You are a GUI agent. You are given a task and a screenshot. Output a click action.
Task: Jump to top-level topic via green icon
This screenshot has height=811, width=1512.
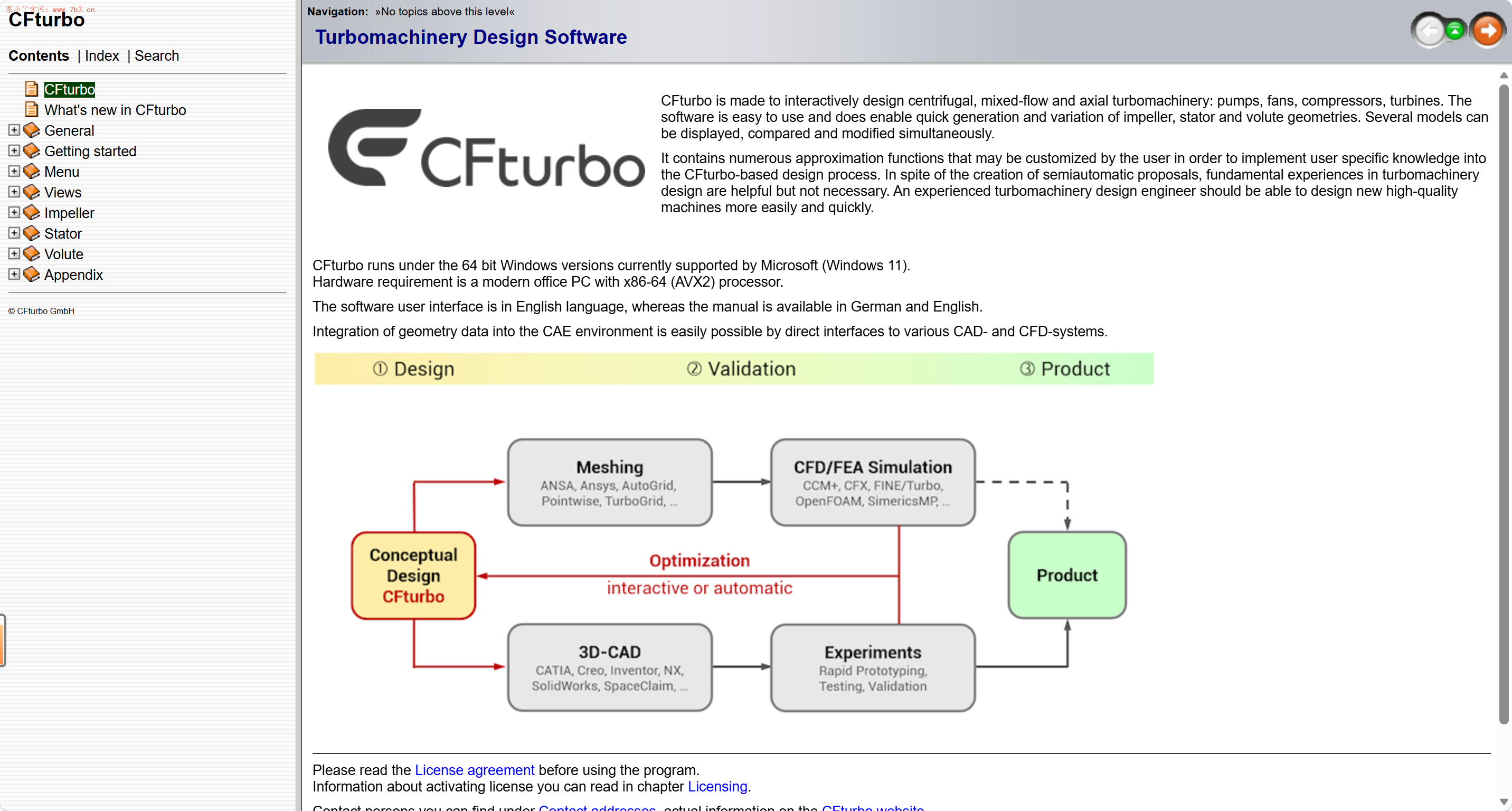(1454, 31)
